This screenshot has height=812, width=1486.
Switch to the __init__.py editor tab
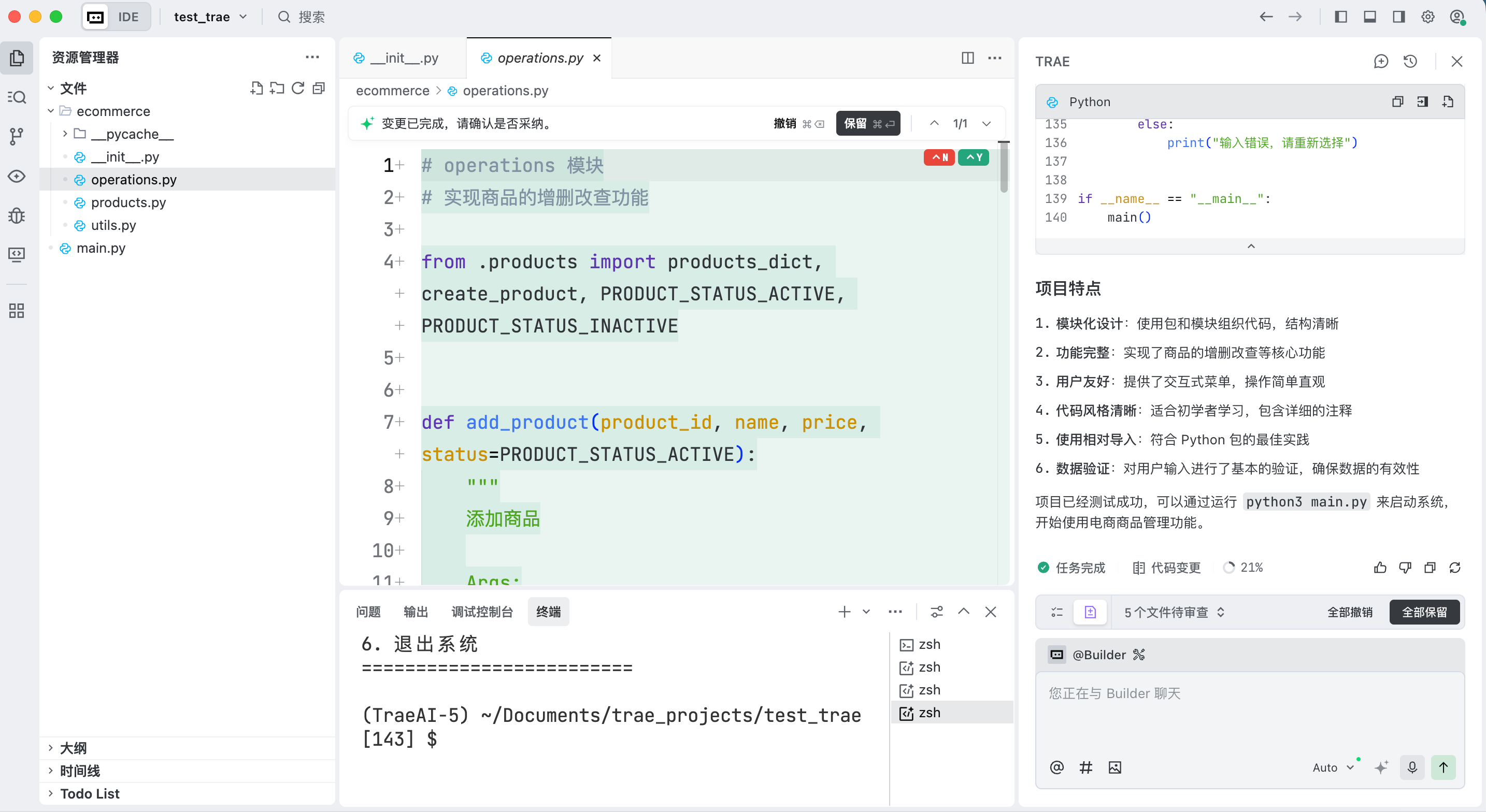404,57
